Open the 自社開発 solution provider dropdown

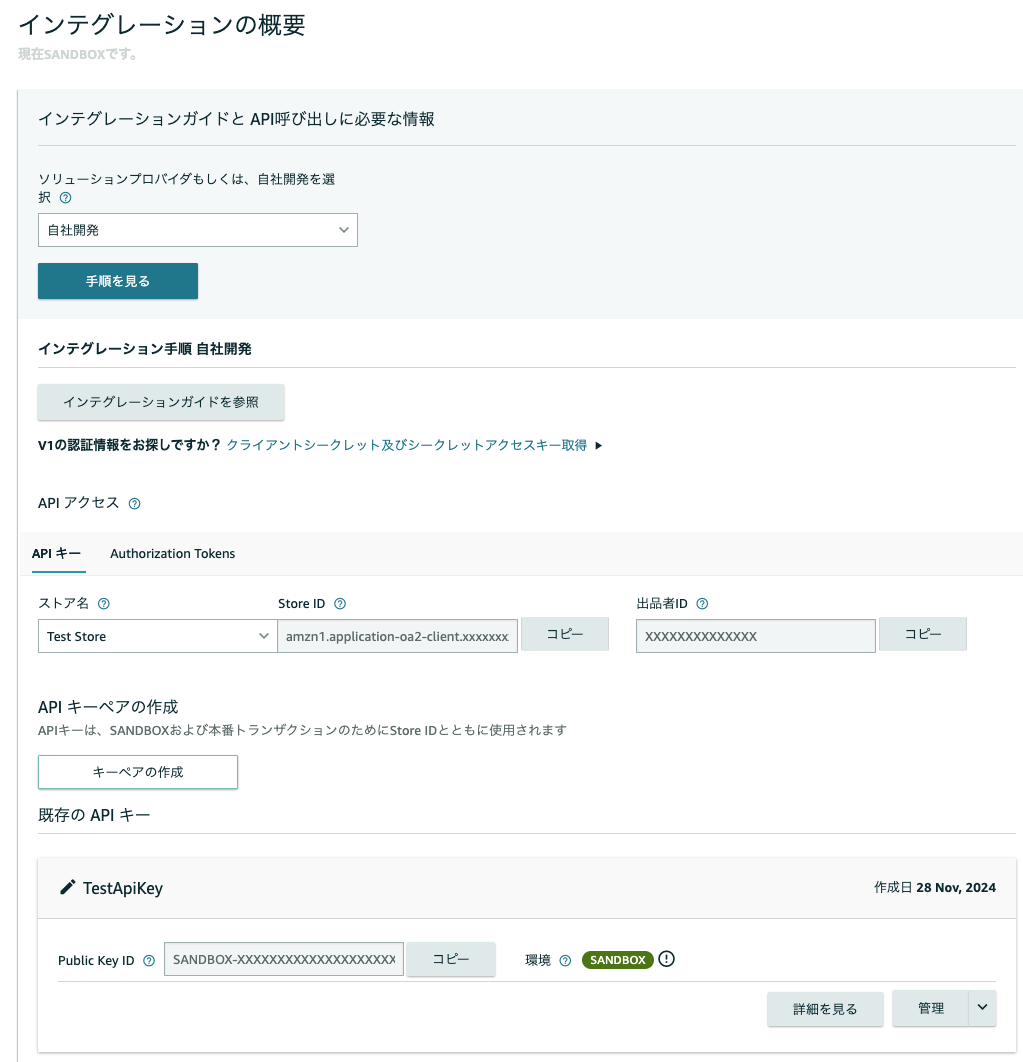(x=198, y=230)
